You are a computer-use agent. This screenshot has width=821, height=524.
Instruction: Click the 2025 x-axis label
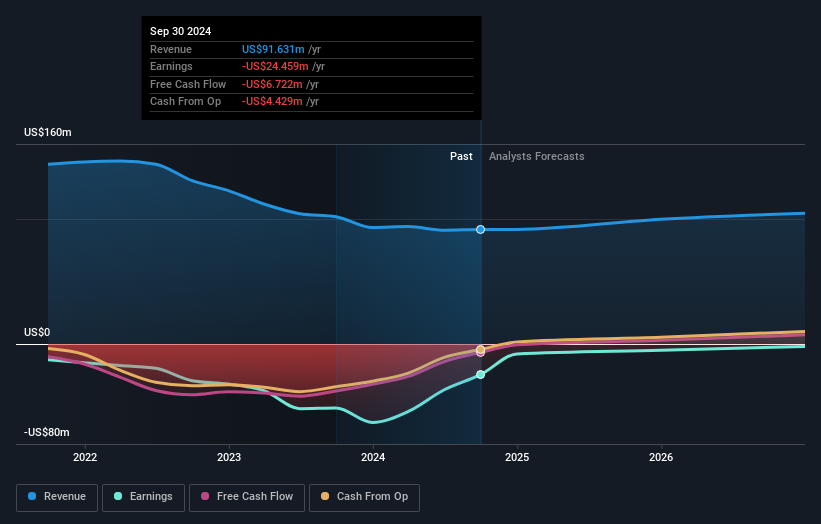[x=517, y=457]
